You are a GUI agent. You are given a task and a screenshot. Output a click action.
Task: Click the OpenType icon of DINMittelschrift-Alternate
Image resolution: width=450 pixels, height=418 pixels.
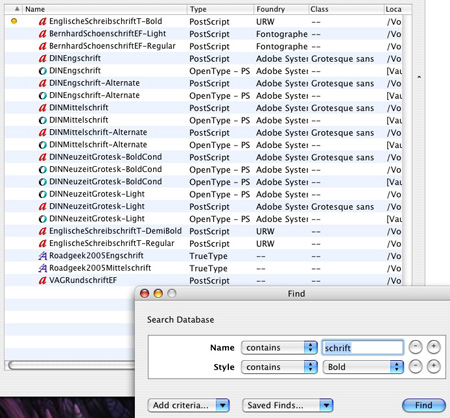point(42,145)
